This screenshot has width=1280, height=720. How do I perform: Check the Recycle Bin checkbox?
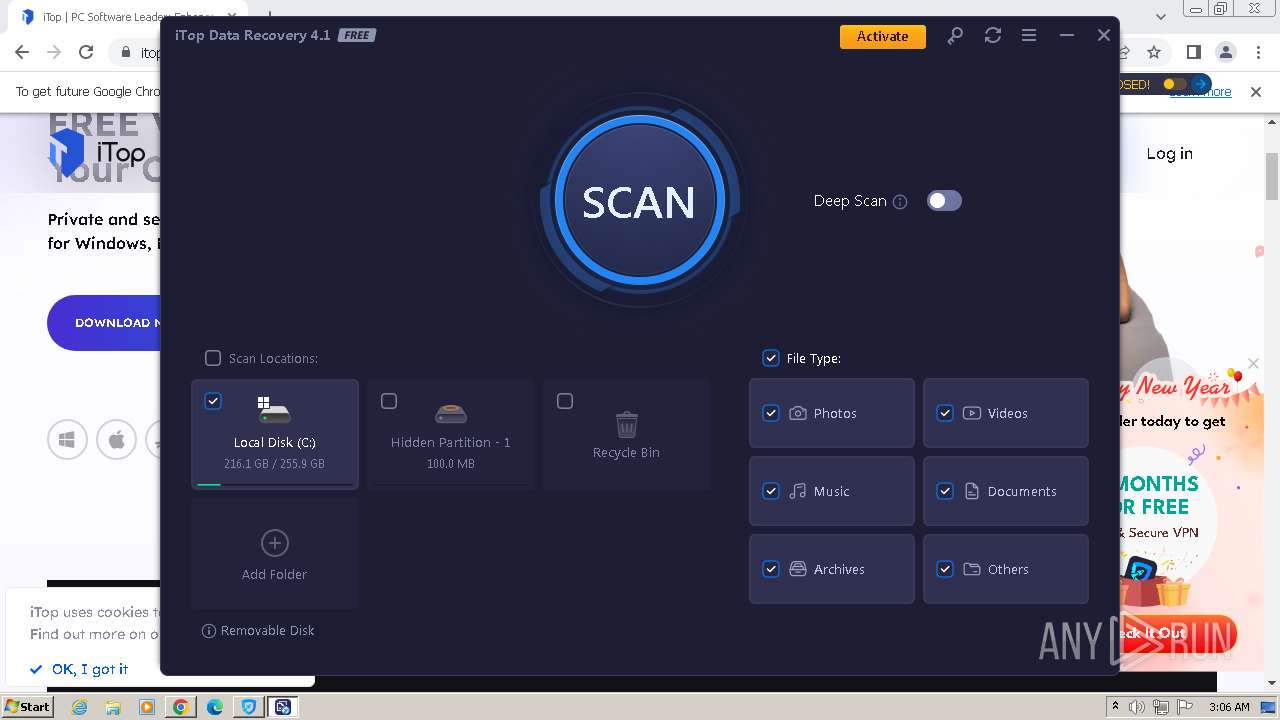click(x=565, y=401)
